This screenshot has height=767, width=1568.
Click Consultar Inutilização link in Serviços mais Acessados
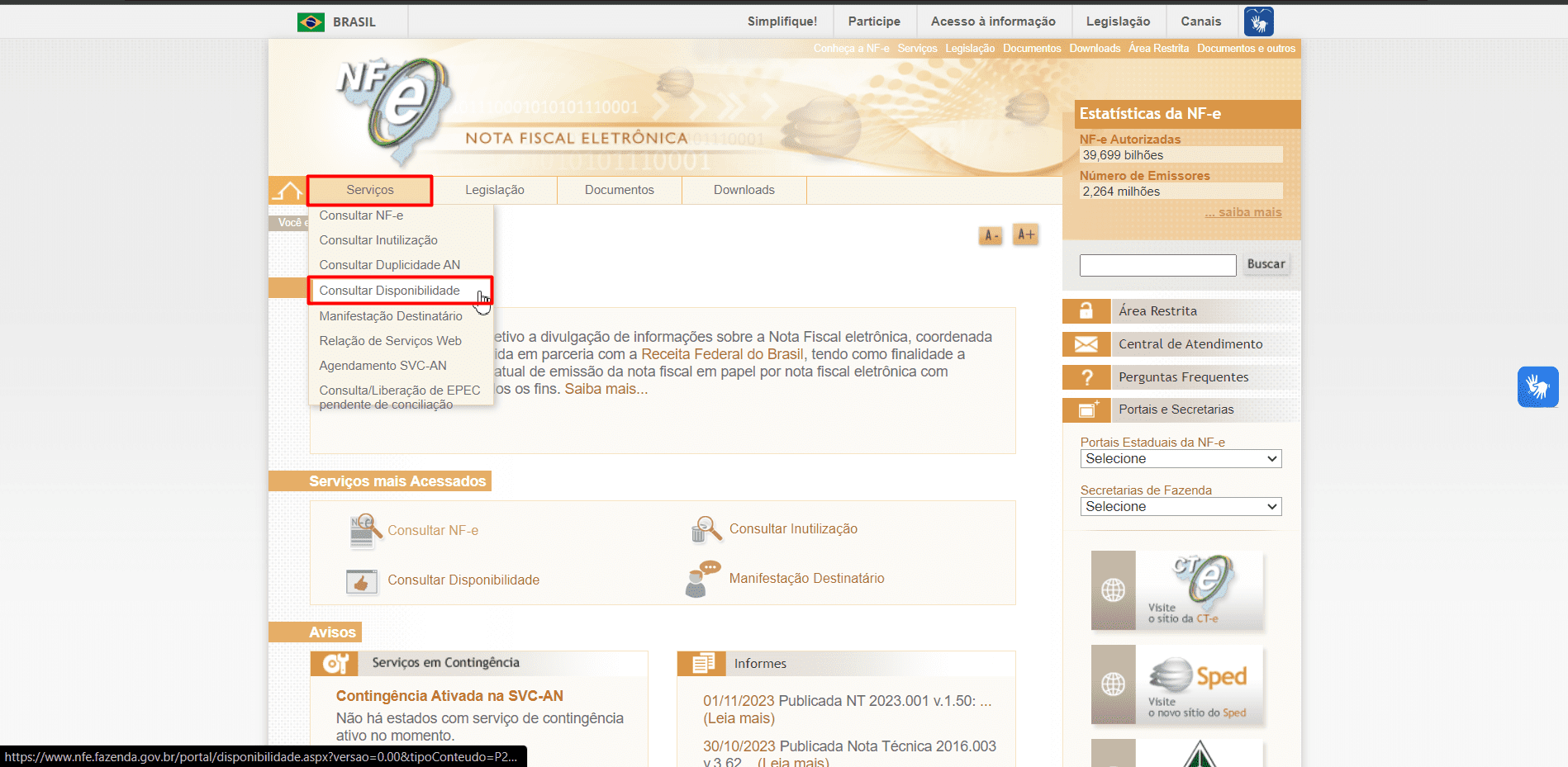coord(793,529)
